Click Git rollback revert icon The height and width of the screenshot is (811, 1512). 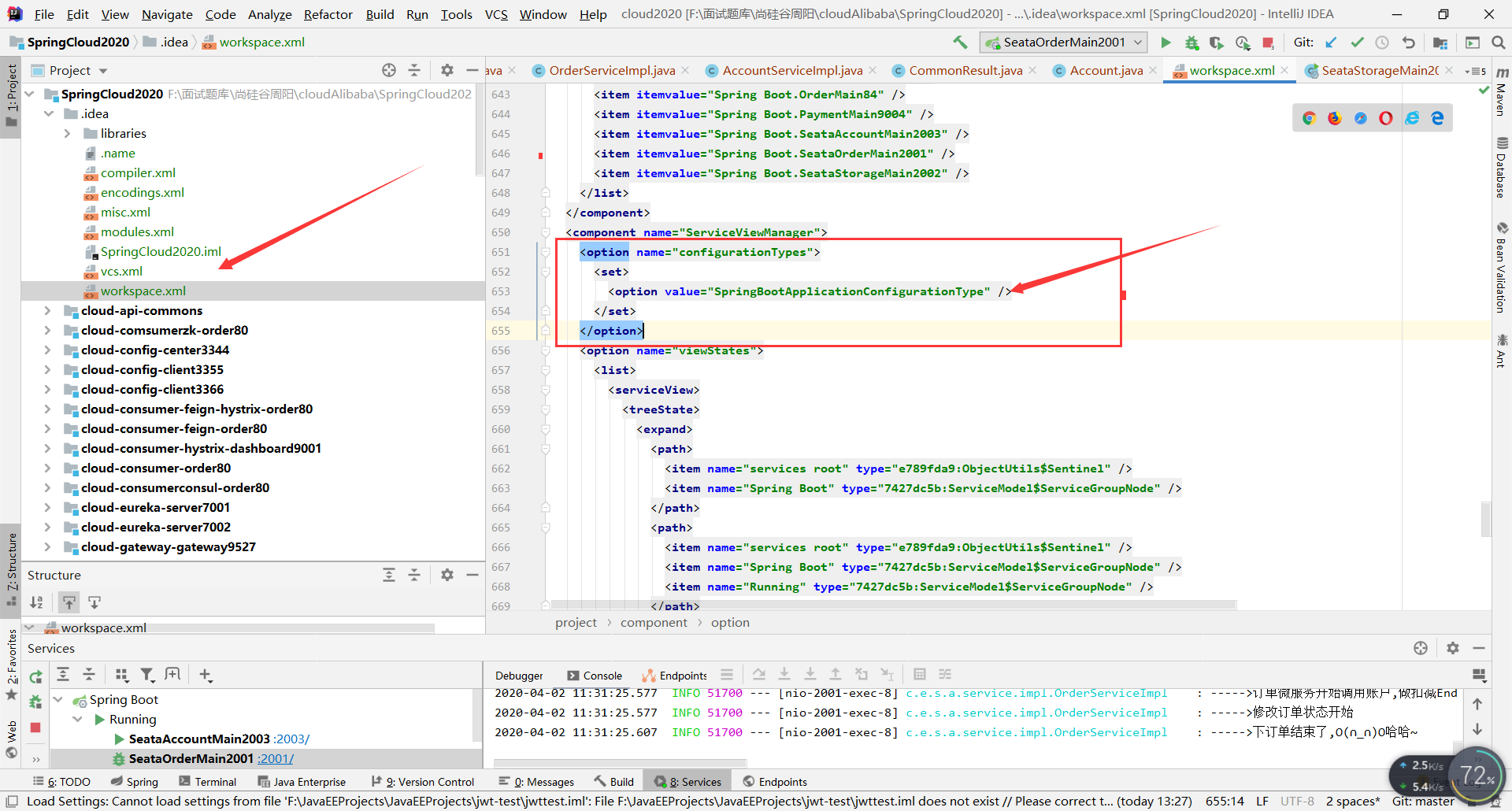[x=1409, y=43]
